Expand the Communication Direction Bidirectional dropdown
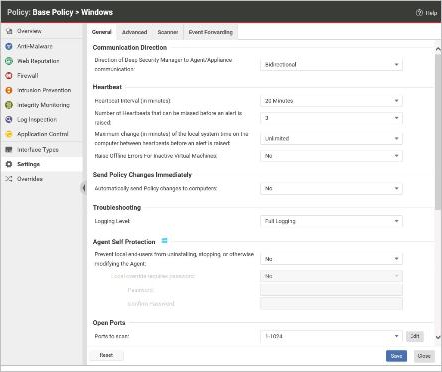The width and height of the screenshot is (442, 372). coord(331,64)
